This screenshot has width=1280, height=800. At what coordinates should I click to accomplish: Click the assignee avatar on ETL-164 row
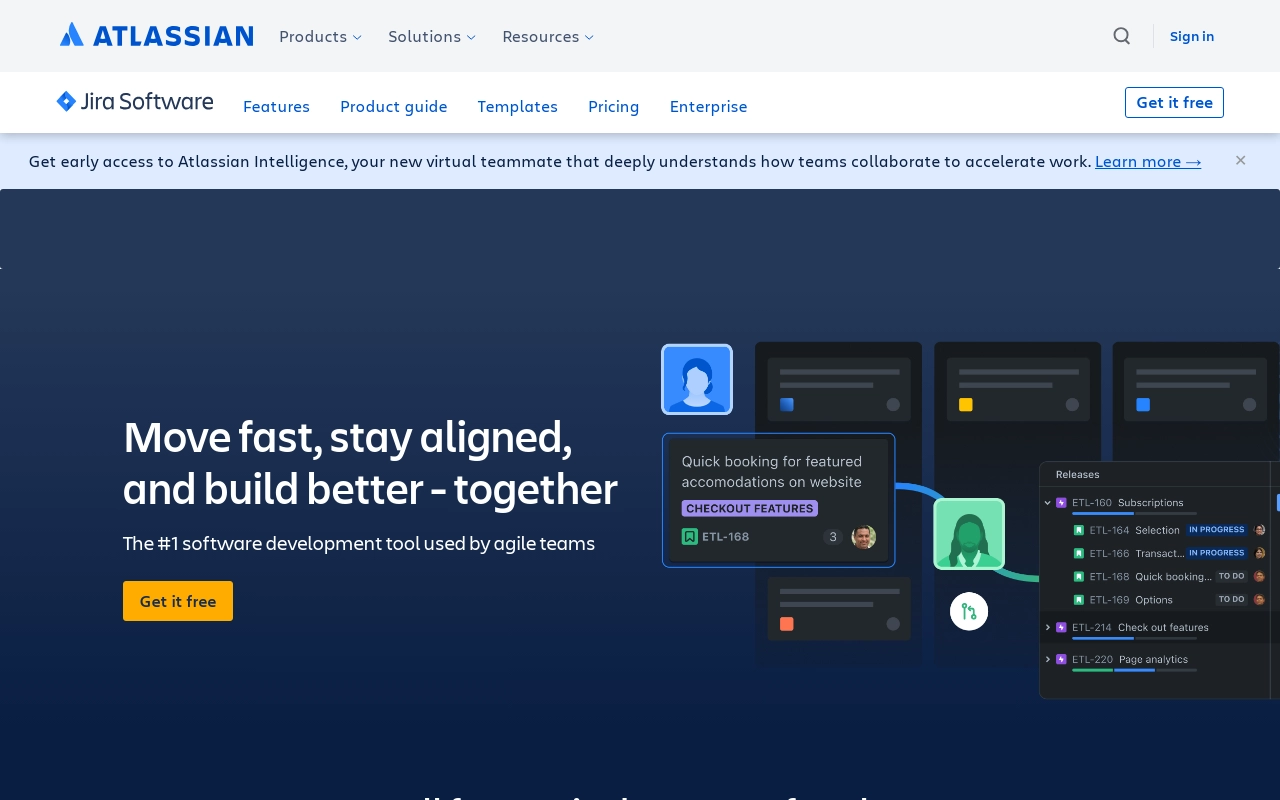pos(1260,530)
